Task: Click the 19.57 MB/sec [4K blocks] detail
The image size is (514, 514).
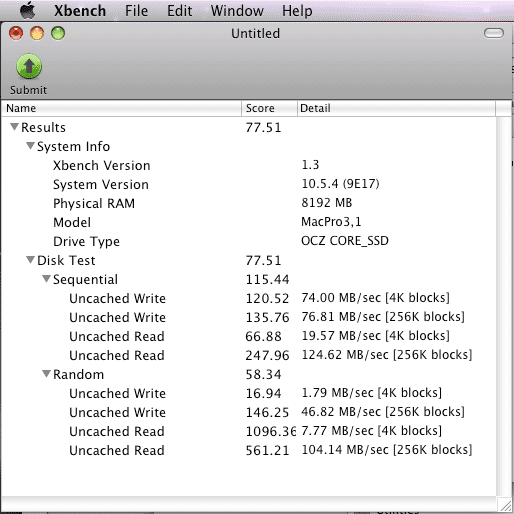Action: pyautogui.click(x=376, y=336)
